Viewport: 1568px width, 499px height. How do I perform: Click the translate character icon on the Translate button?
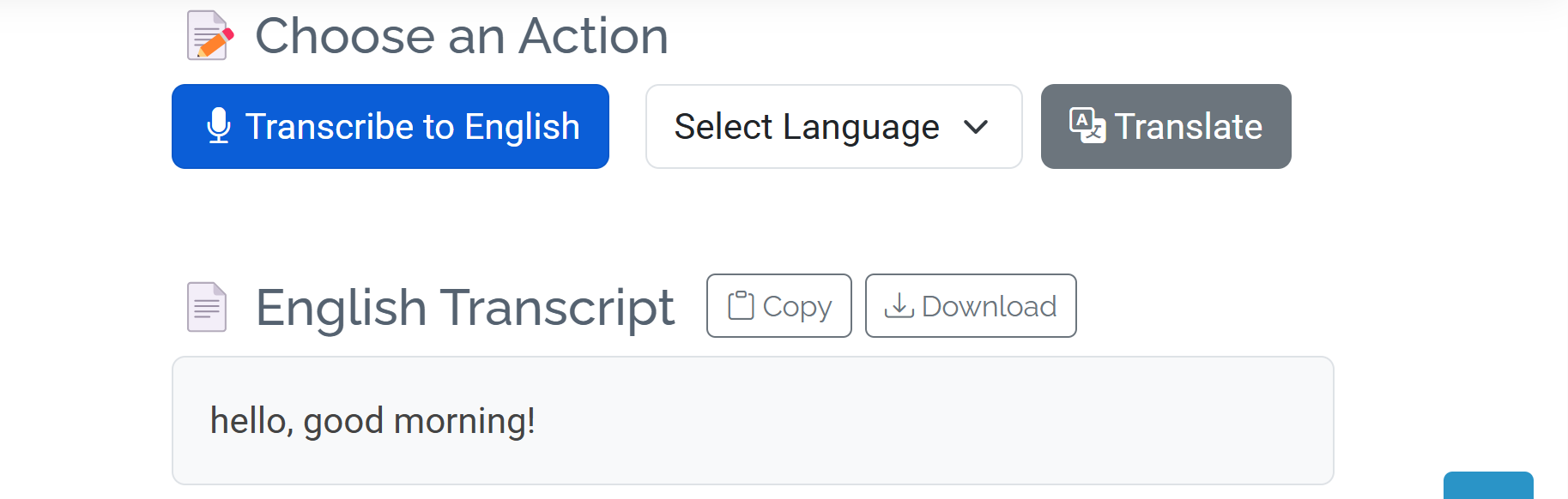tap(1085, 126)
